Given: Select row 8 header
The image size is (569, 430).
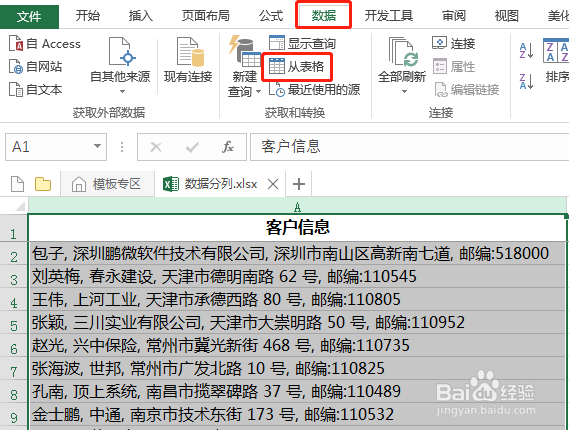Looking at the screenshot, I should coord(14,392).
